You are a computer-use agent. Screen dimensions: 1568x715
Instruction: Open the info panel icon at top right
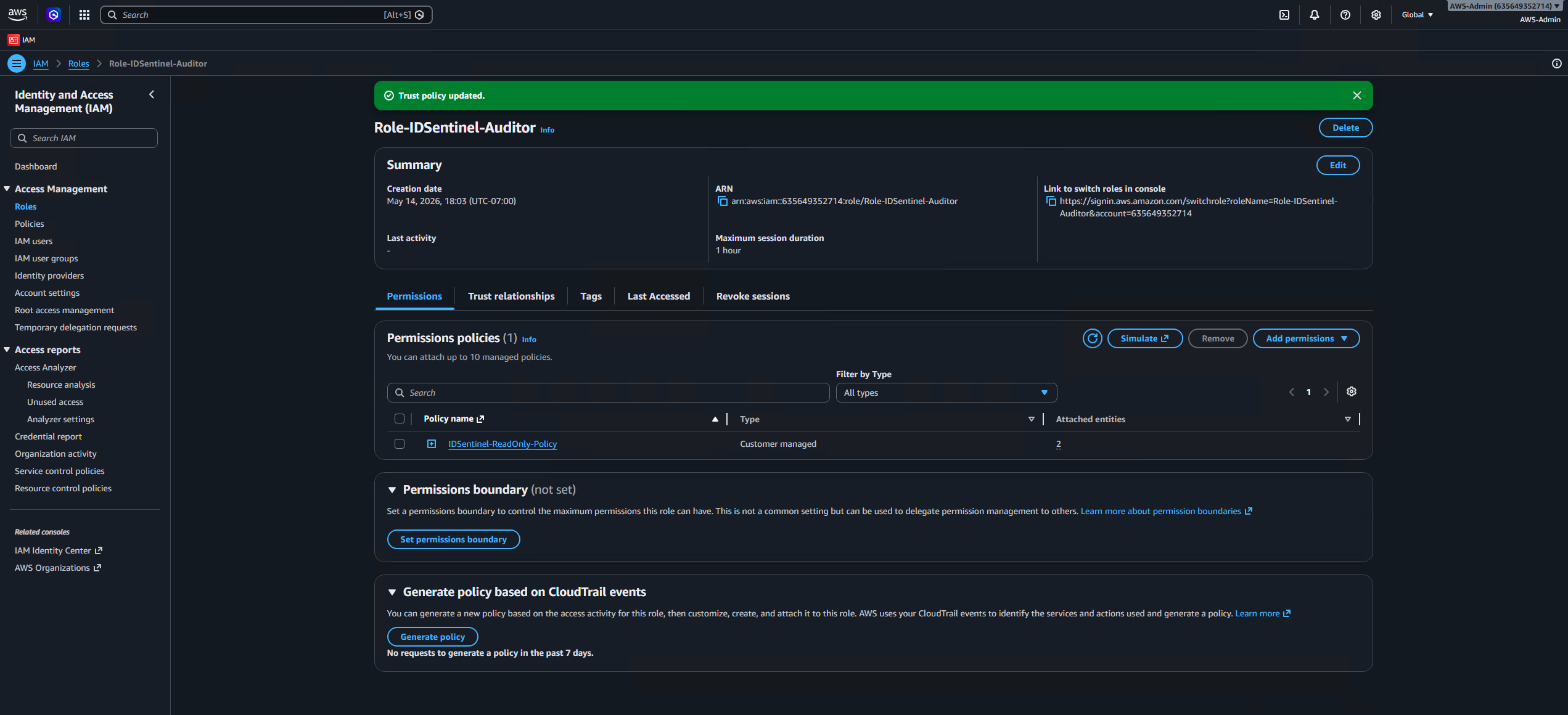[1556, 63]
